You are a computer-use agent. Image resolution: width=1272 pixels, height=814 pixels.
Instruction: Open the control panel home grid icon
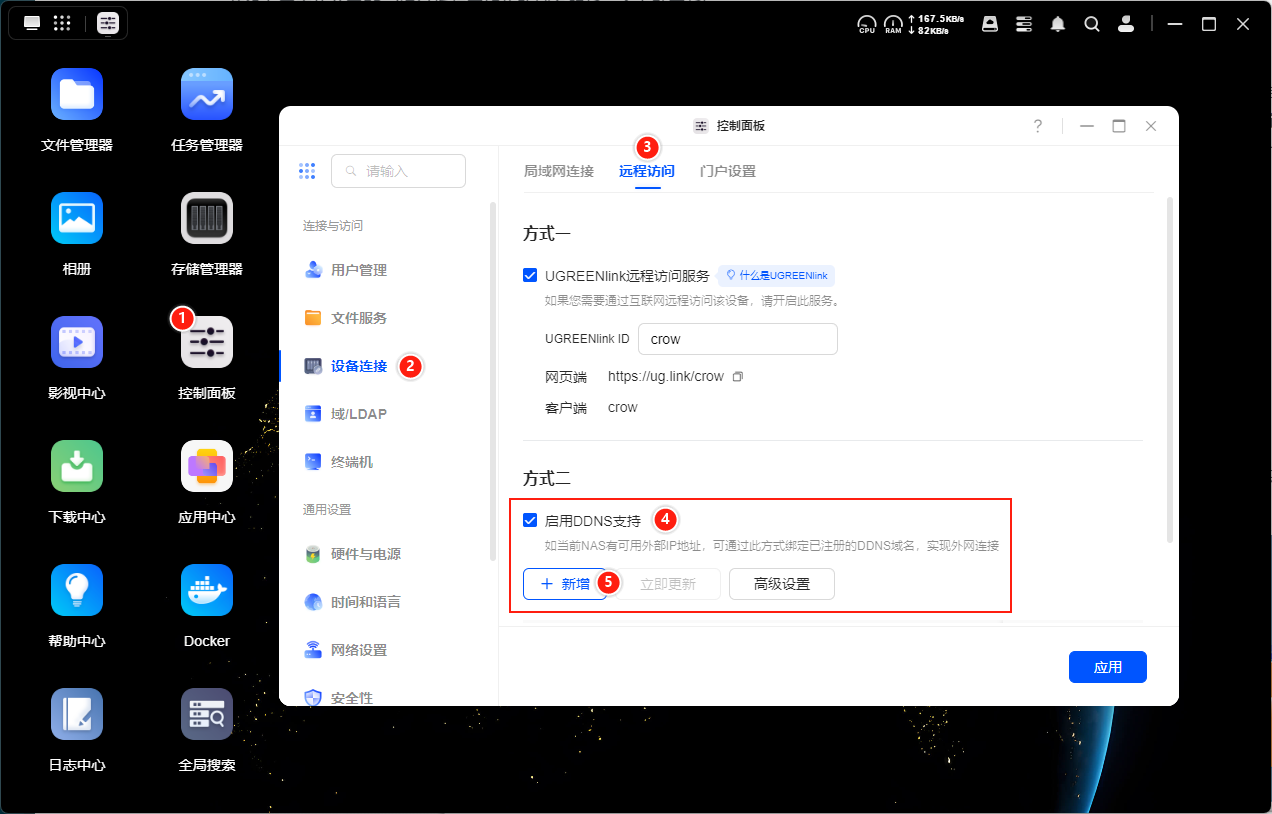307,171
